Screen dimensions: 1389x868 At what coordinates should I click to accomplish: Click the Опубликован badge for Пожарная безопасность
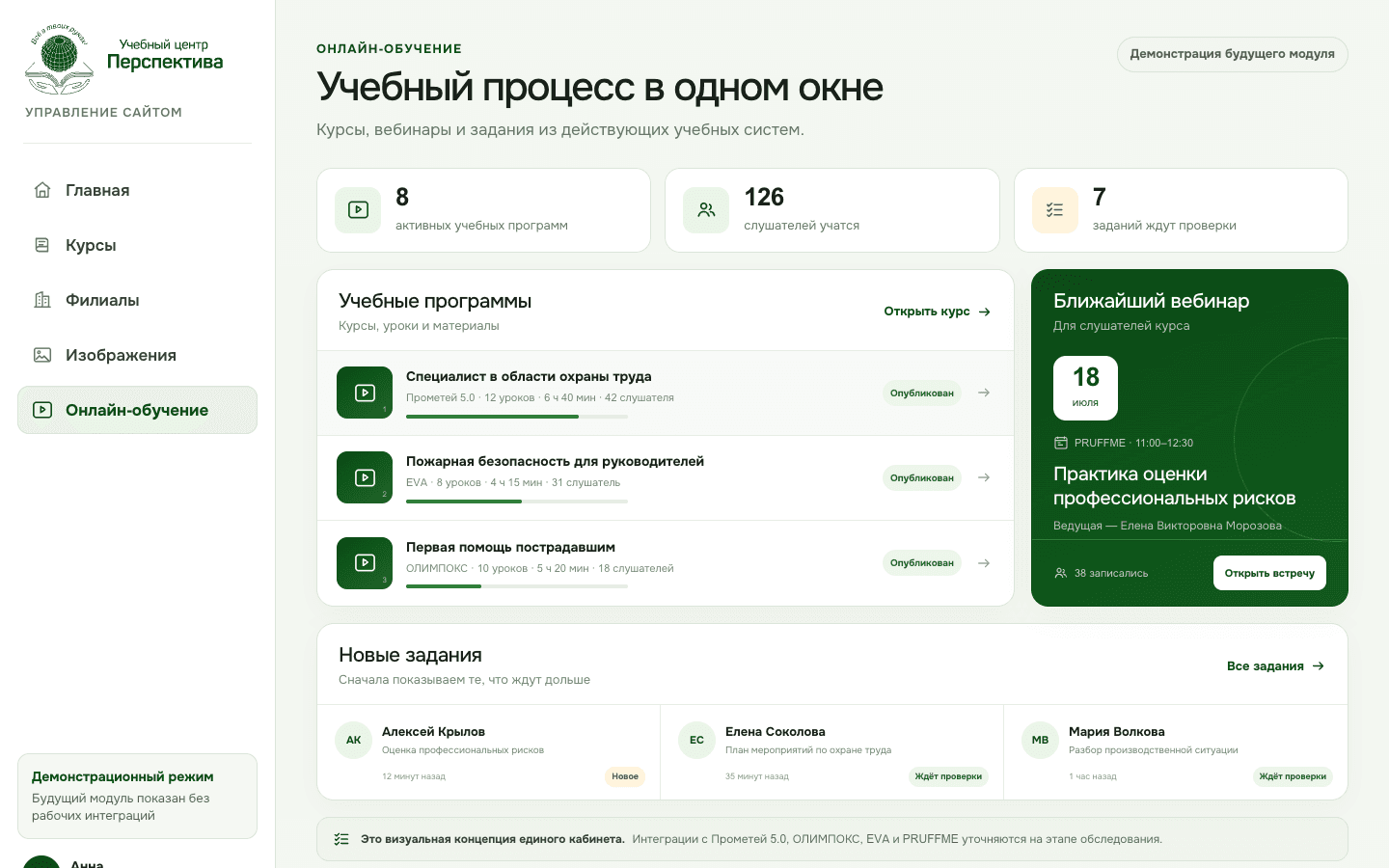click(x=922, y=477)
